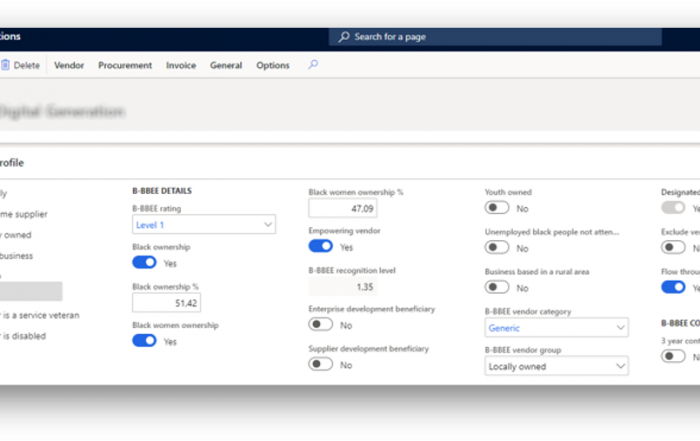The width and height of the screenshot is (700, 441).
Task: Toggle the Empowering vendor switch
Action: coord(321,246)
